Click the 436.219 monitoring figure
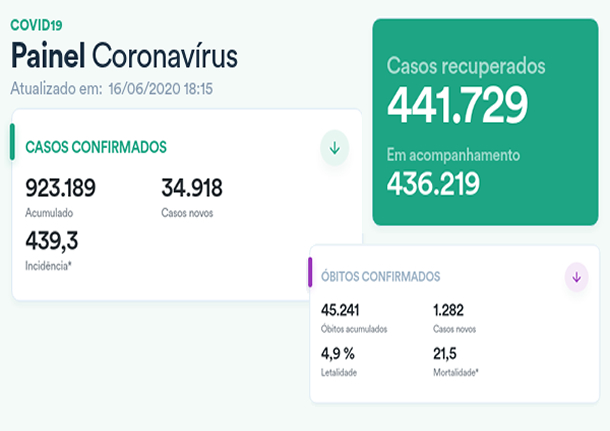The image size is (610, 431). coord(433,183)
